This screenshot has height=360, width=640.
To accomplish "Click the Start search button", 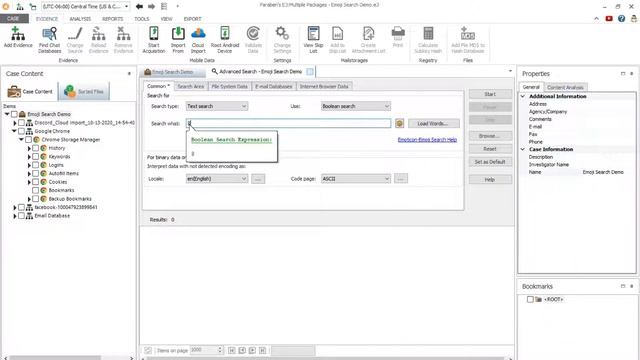I will (490, 94).
